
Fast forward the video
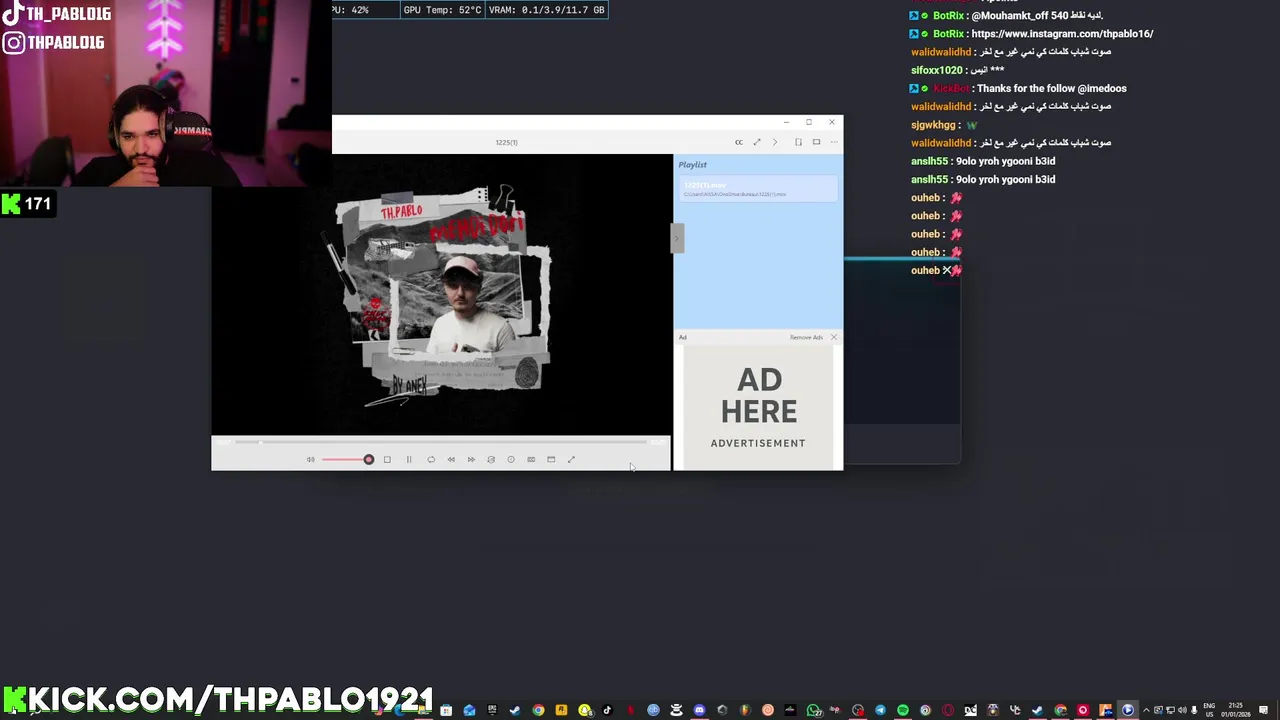(x=471, y=460)
